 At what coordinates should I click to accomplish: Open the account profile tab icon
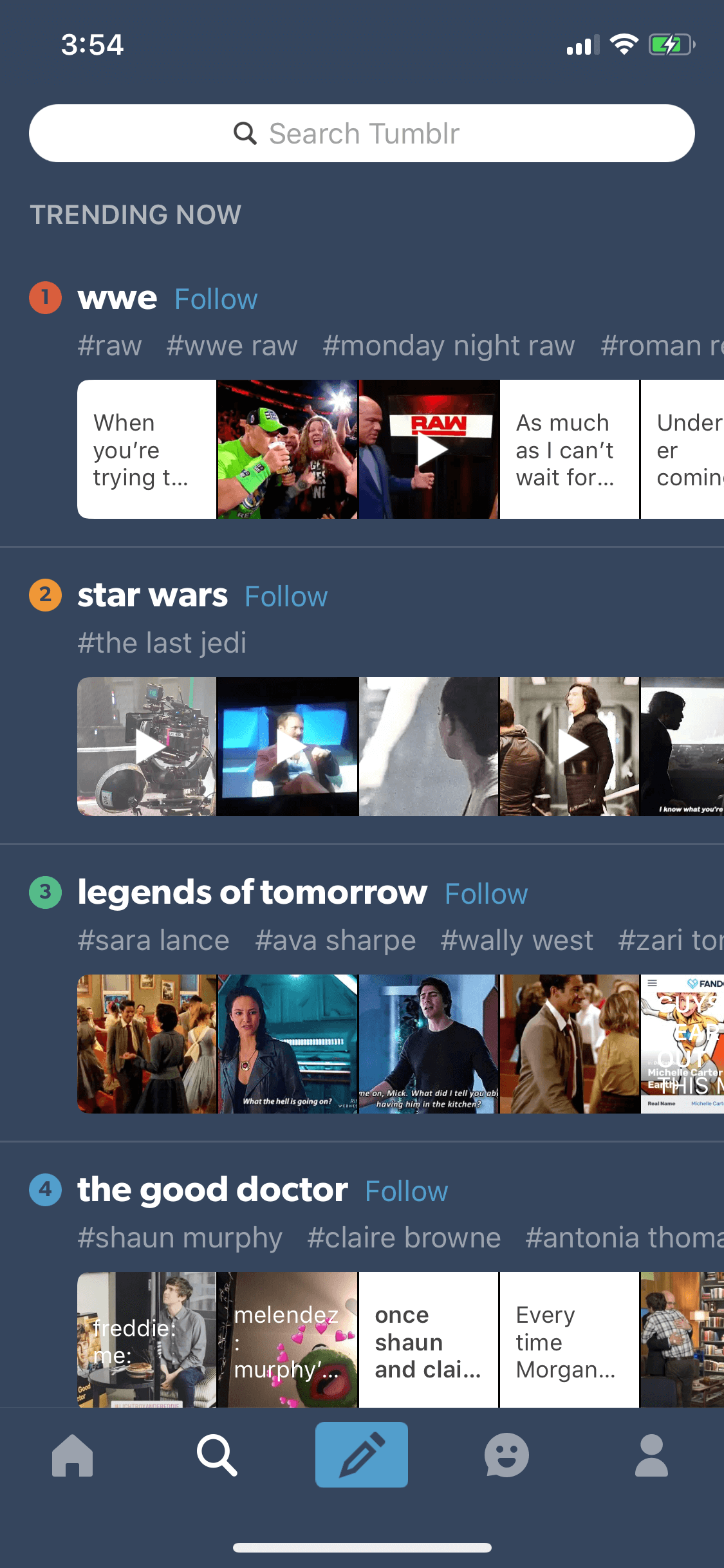point(651,1455)
